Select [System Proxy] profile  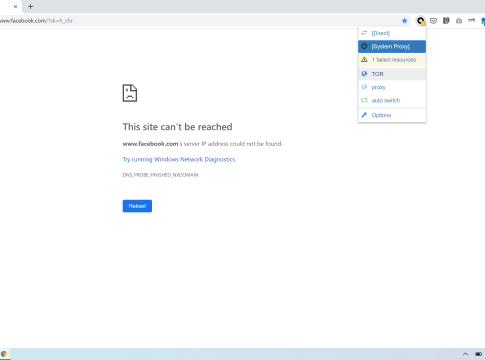click(392, 47)
